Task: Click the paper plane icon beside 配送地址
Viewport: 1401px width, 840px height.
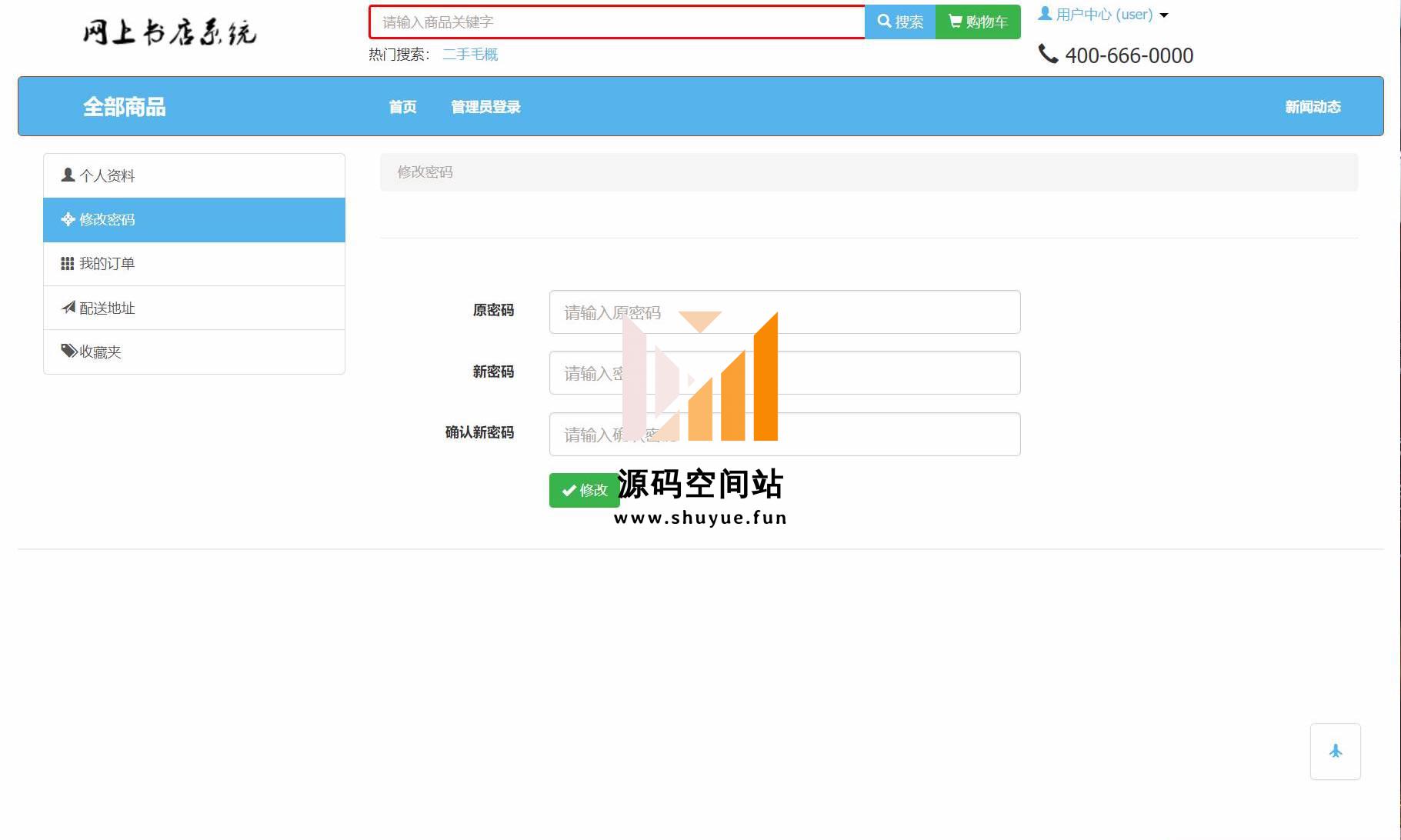Action: click(x=68, y=308)
